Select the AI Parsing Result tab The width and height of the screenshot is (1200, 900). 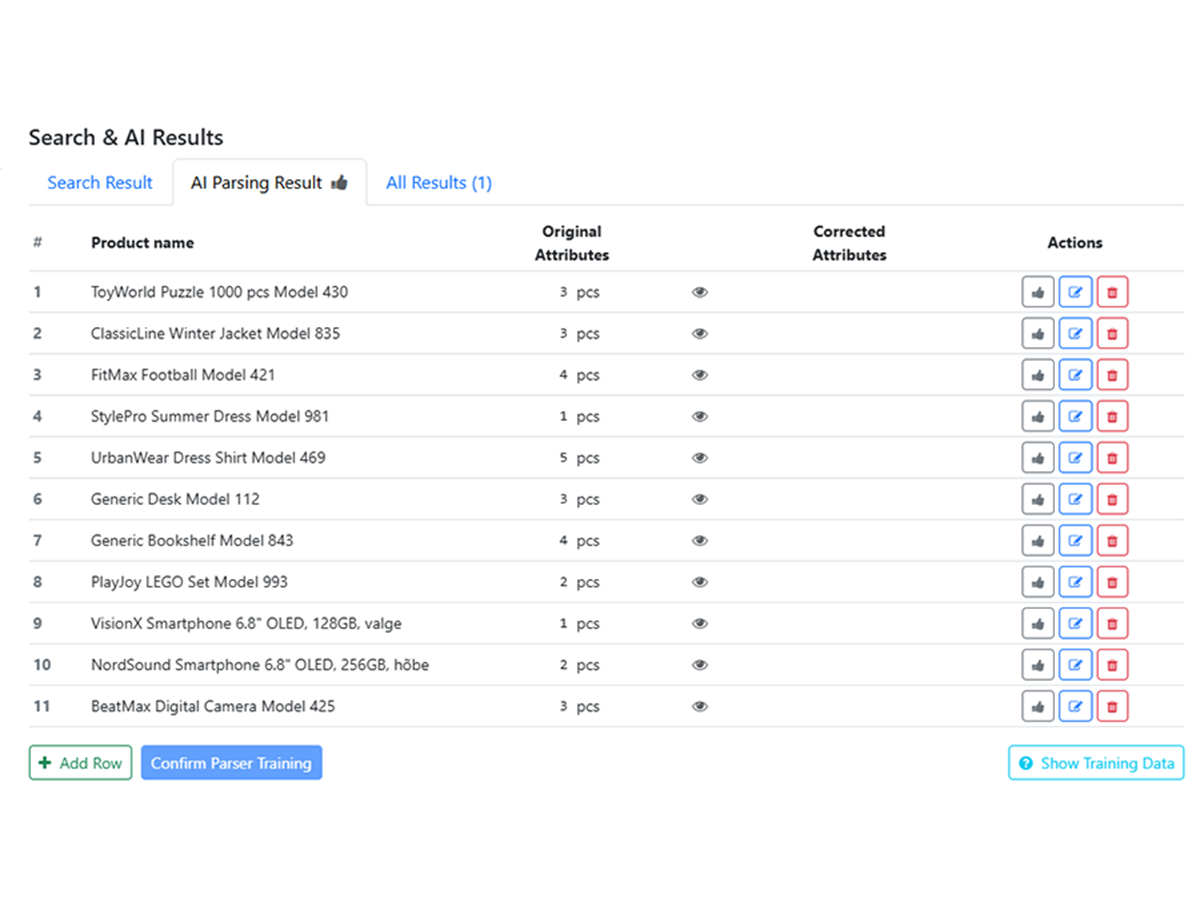(269, 183)
